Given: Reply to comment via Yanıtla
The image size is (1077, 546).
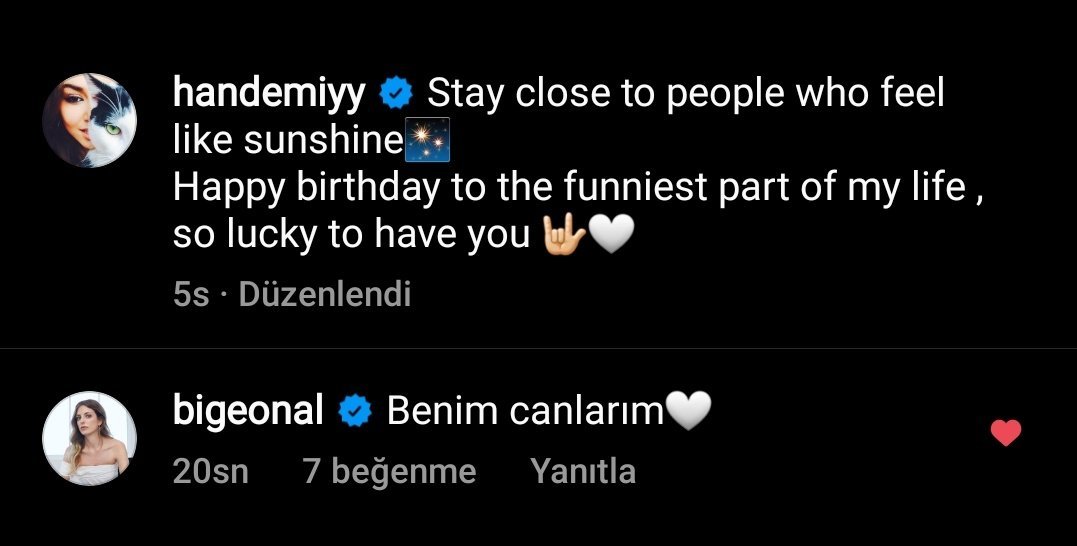Looking at the screenshot, I should point(583,471).
